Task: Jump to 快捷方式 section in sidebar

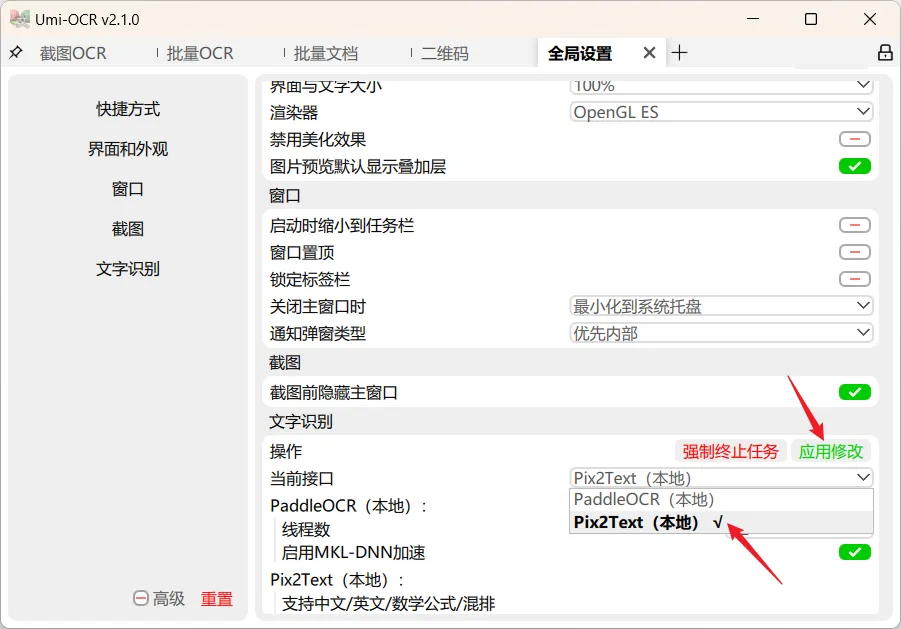Action: click(128, 109)
